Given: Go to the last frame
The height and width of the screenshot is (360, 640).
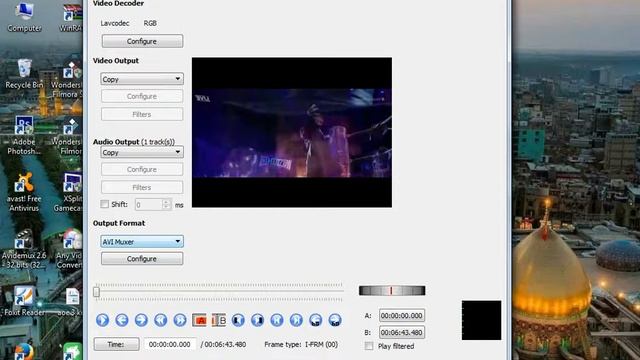Looking at the screenshot, I should [296, 320].
